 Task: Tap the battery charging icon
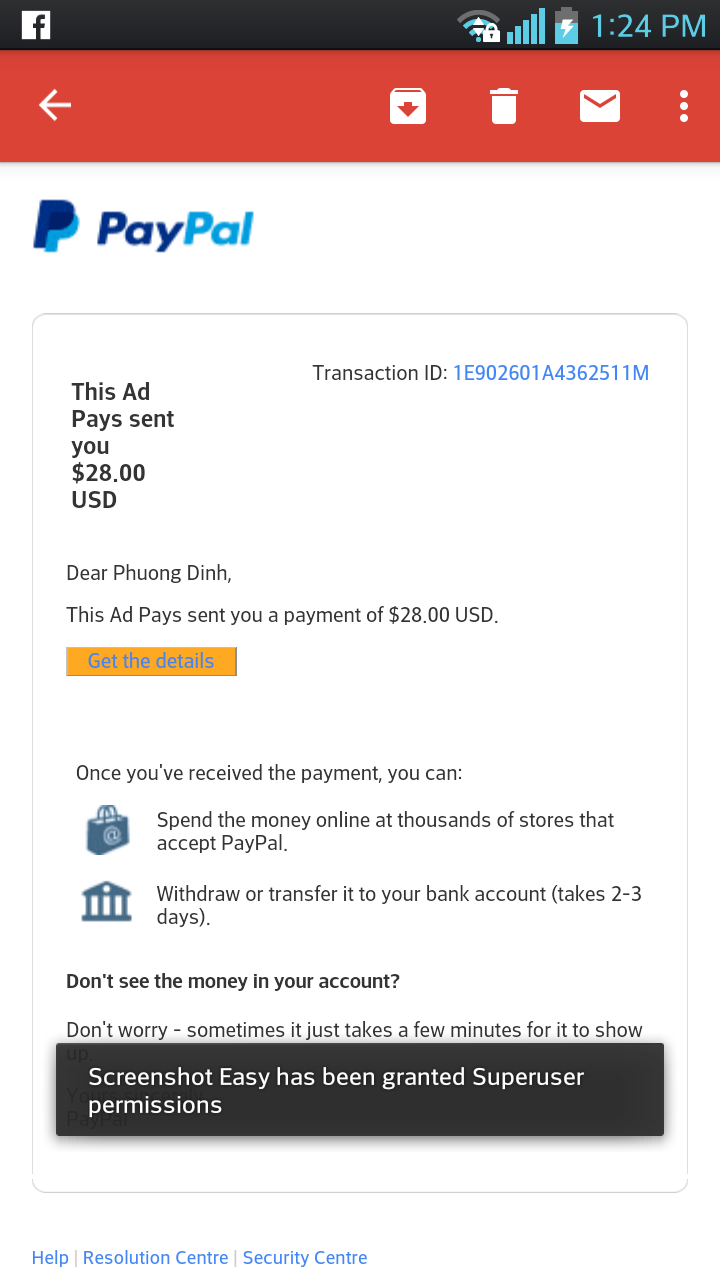pyautogui.click(x=566, y=26)
